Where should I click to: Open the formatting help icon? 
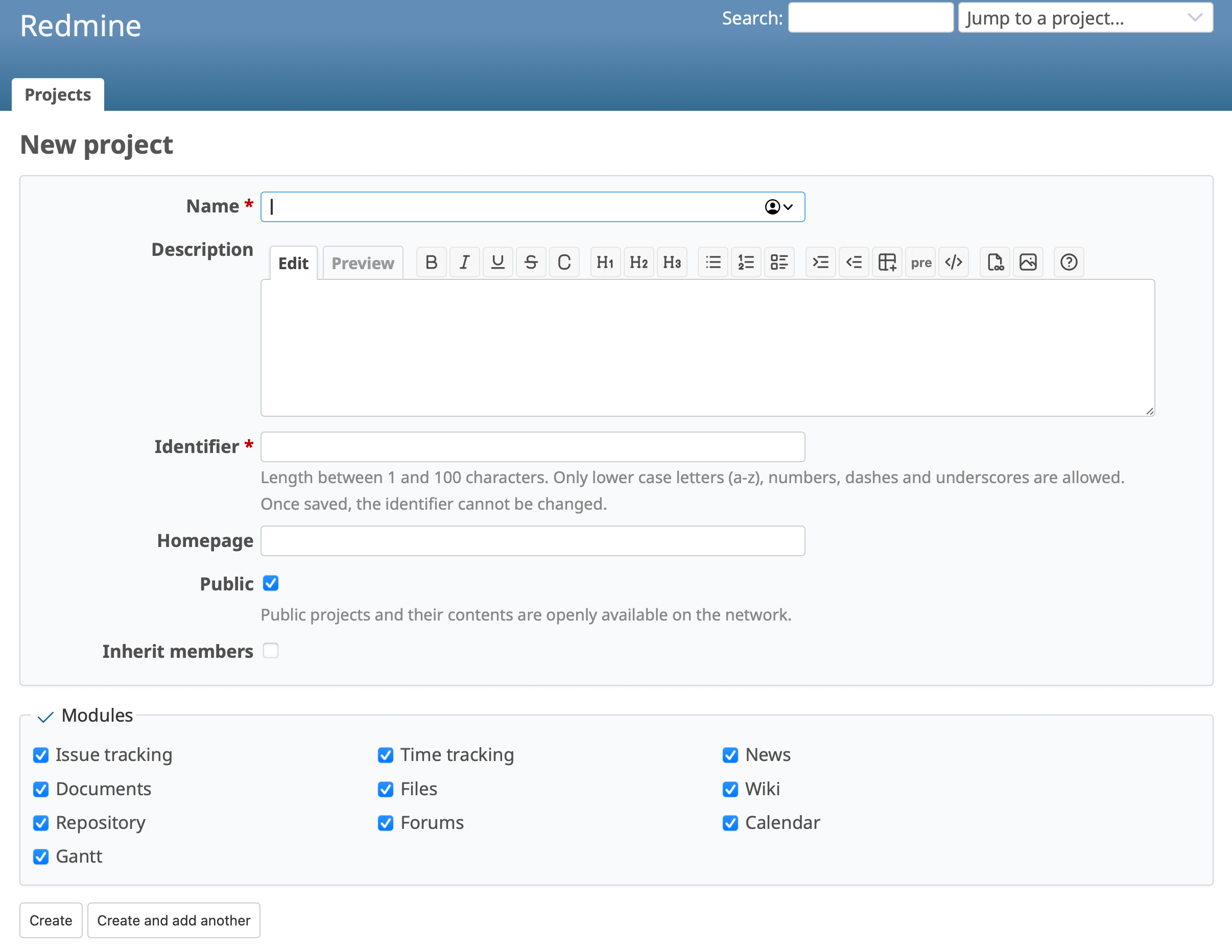tap(1068, 261)
